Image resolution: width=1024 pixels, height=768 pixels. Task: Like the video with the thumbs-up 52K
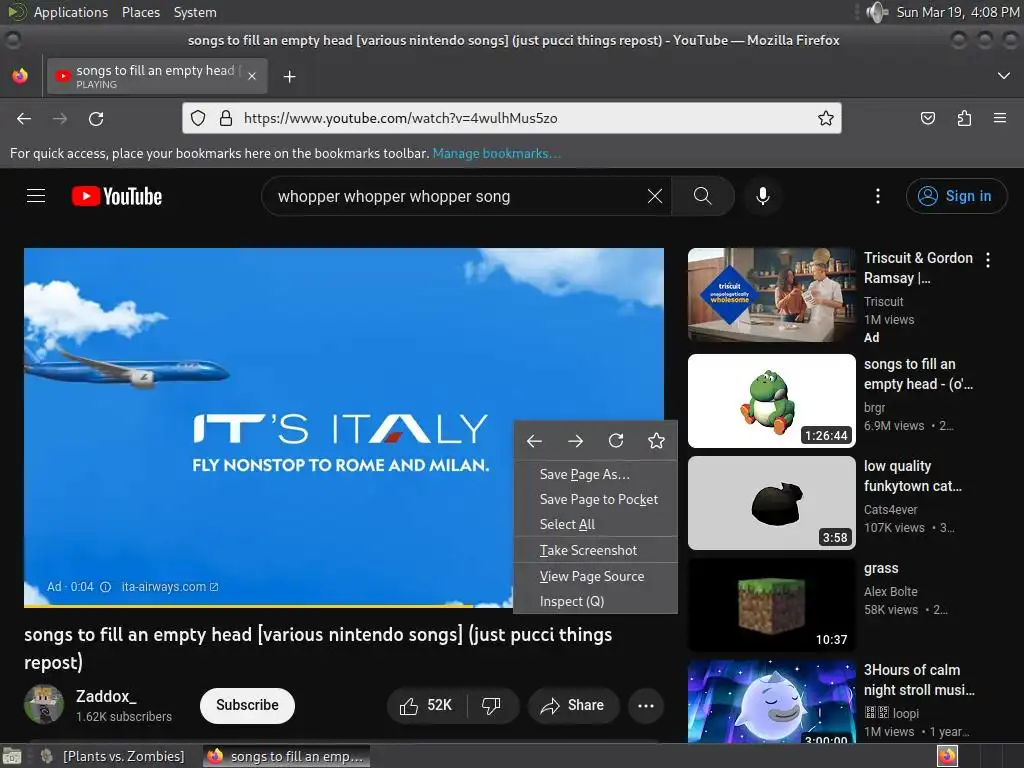426,705
